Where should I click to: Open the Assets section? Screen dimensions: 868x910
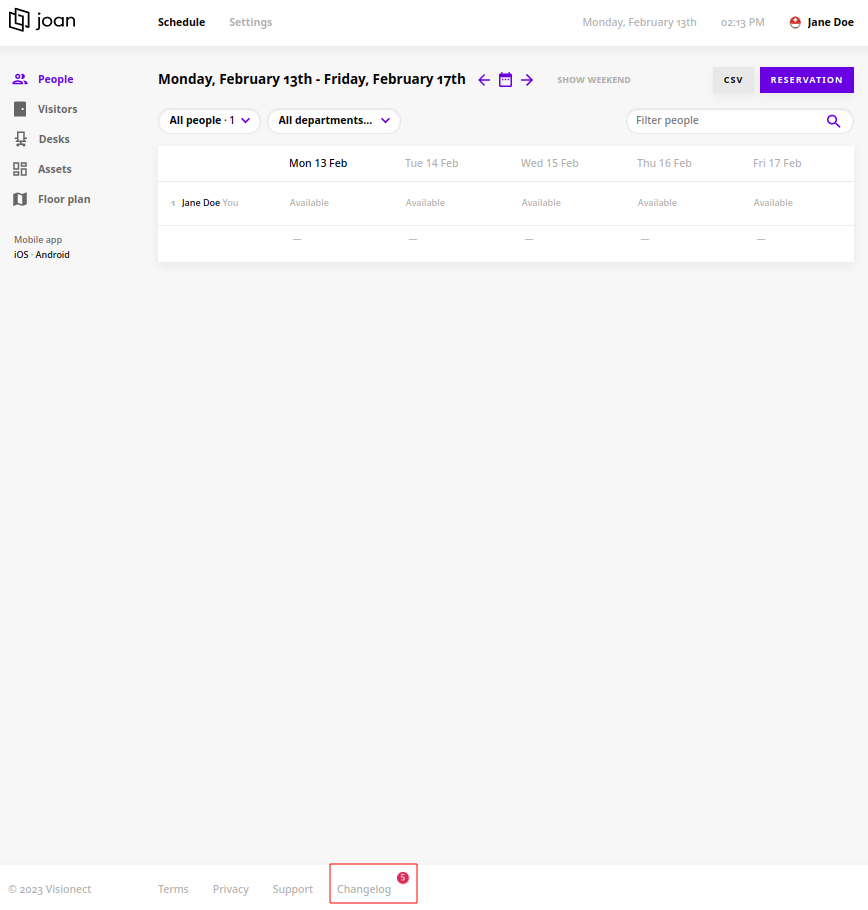pos(42,169)
